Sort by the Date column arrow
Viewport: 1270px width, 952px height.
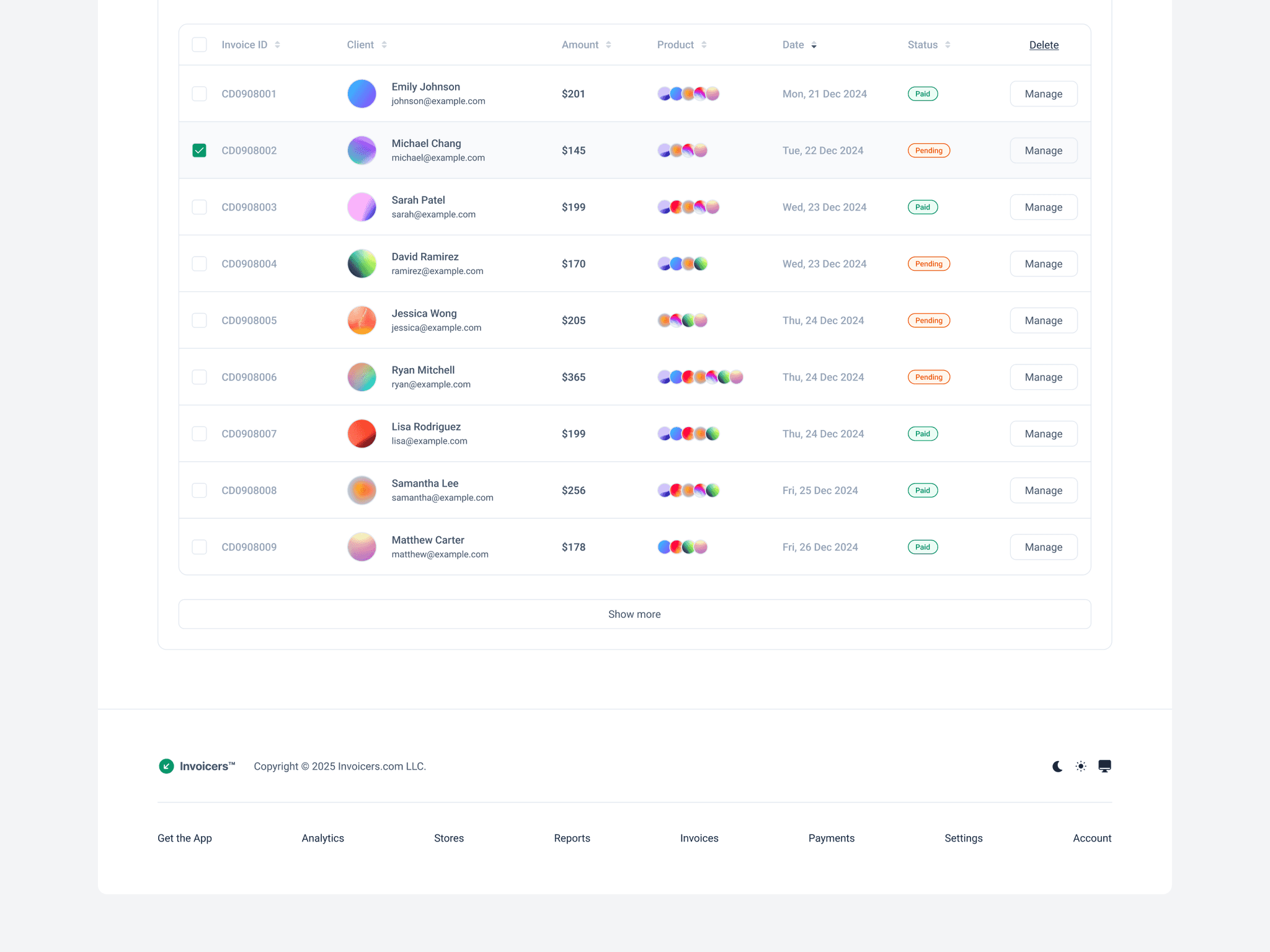[x=814, y=45]
